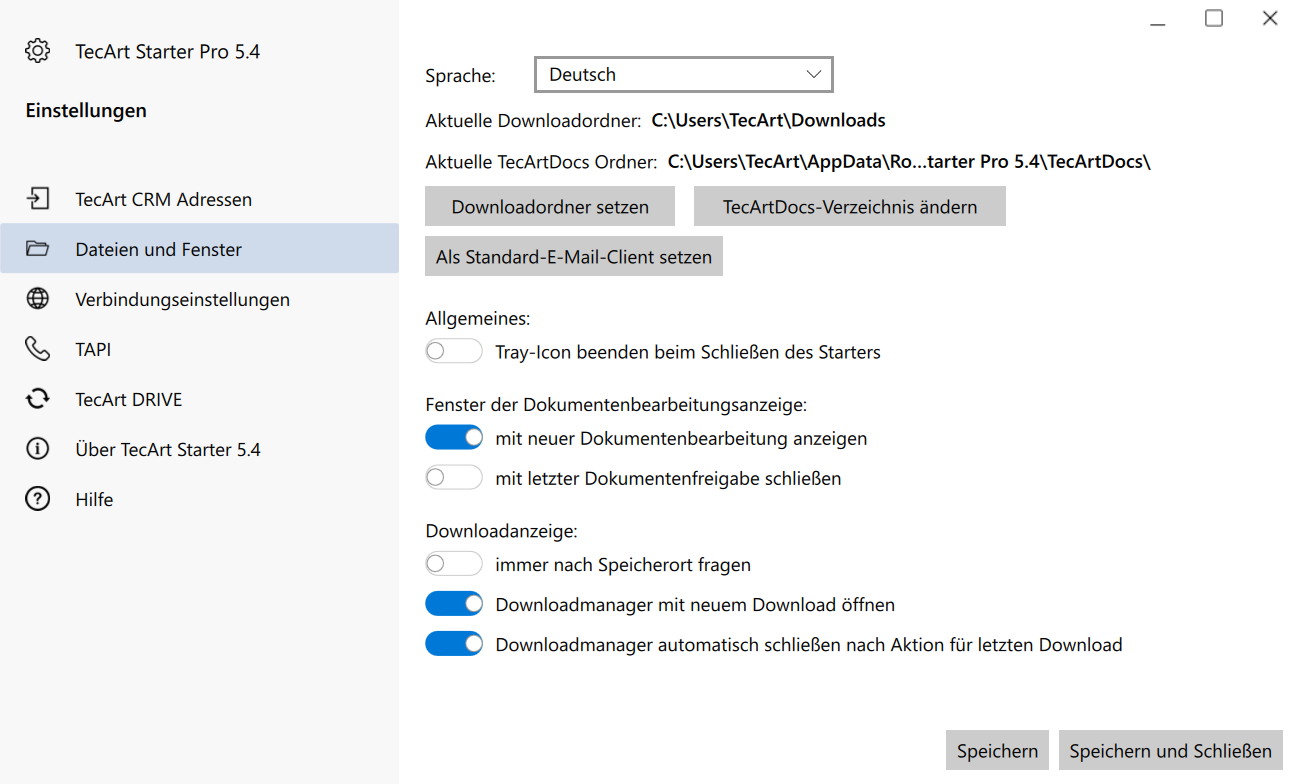Click the Speichern button
The width and height of the screenshot is (1297, 784).
coord(997,750)
